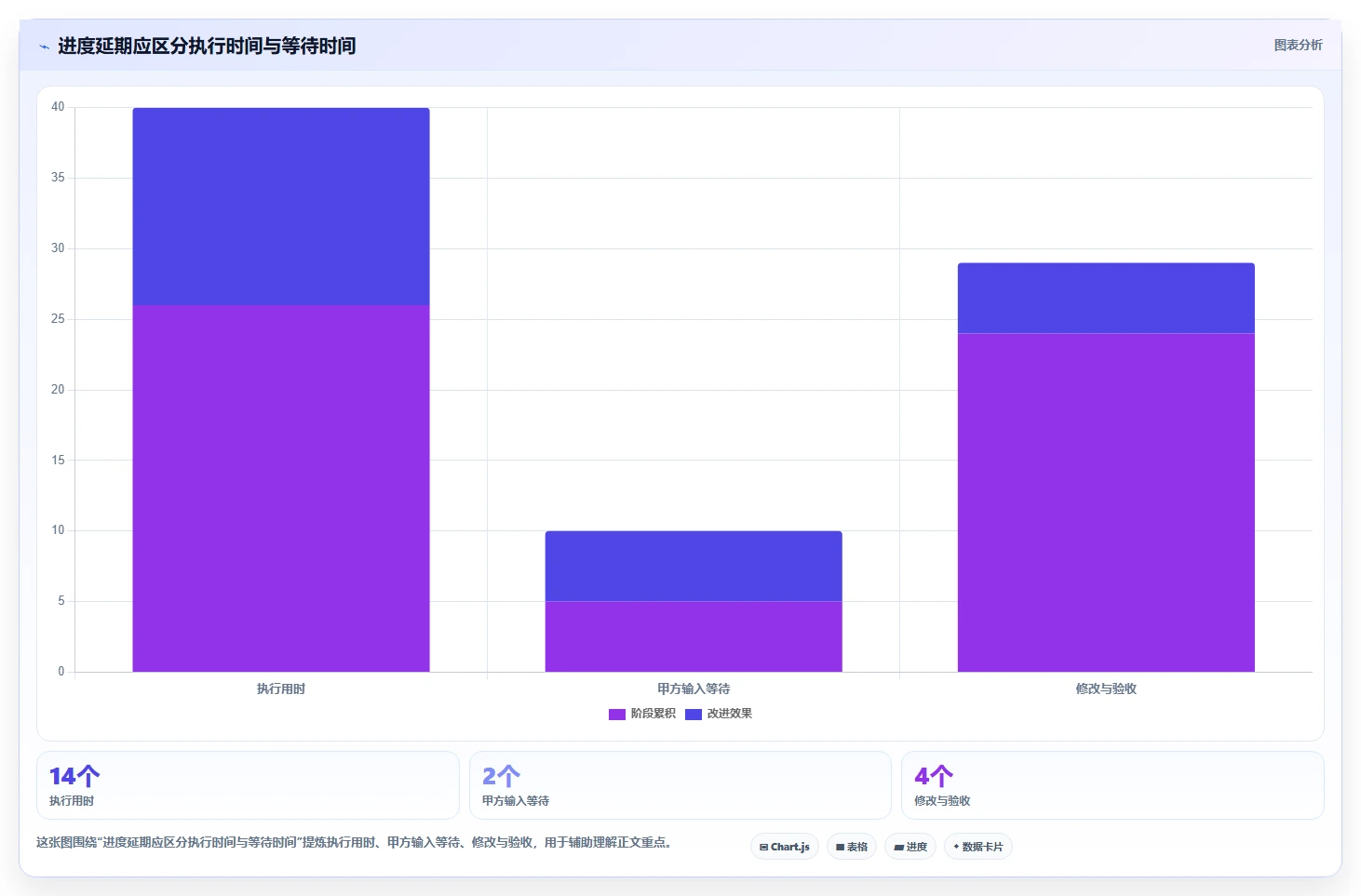Click the 执行用时 x-axis label
The image size is (1361, 896).
tap(281, 689)
